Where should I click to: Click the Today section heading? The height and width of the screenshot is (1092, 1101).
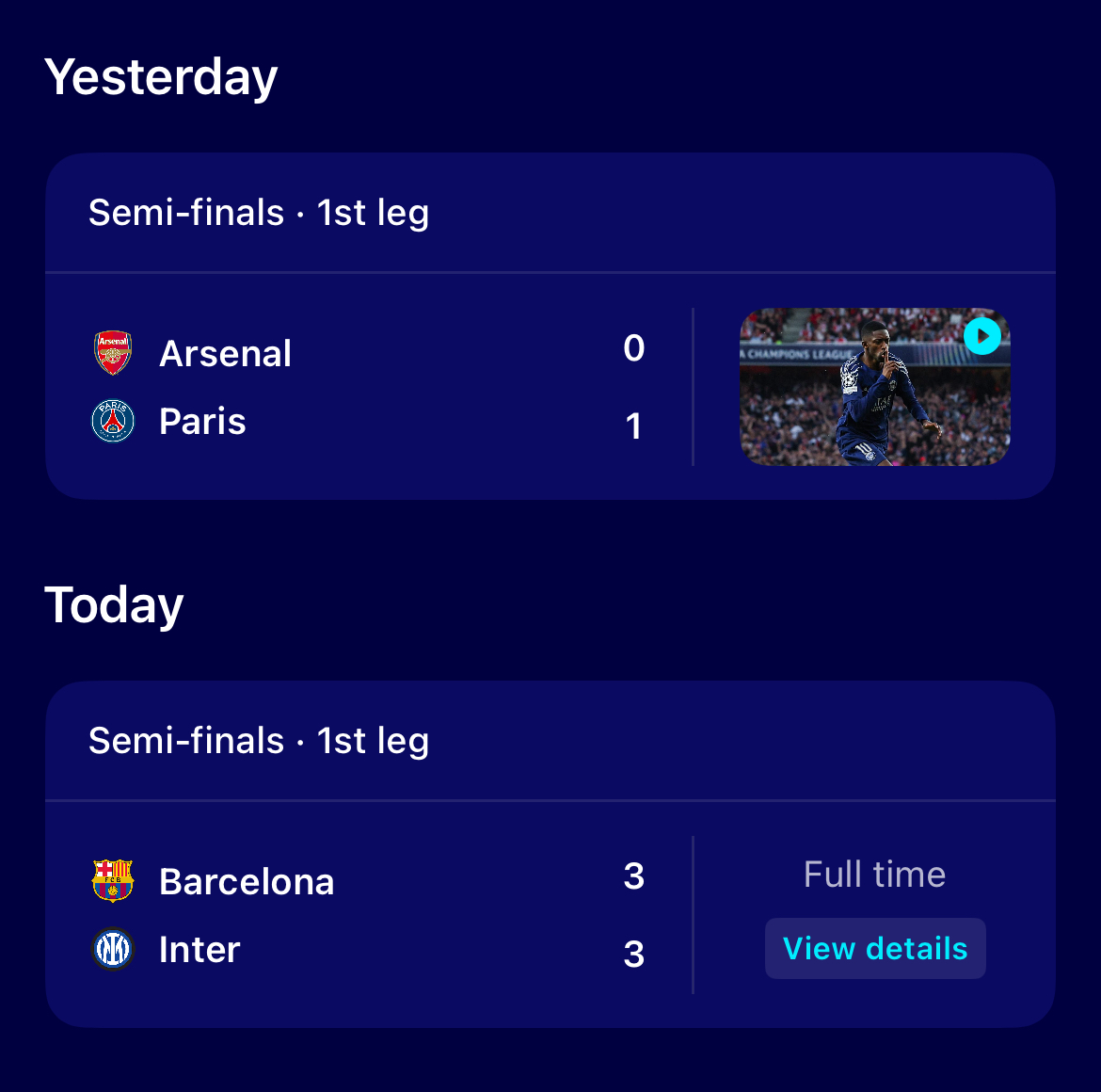click(114, 605)
